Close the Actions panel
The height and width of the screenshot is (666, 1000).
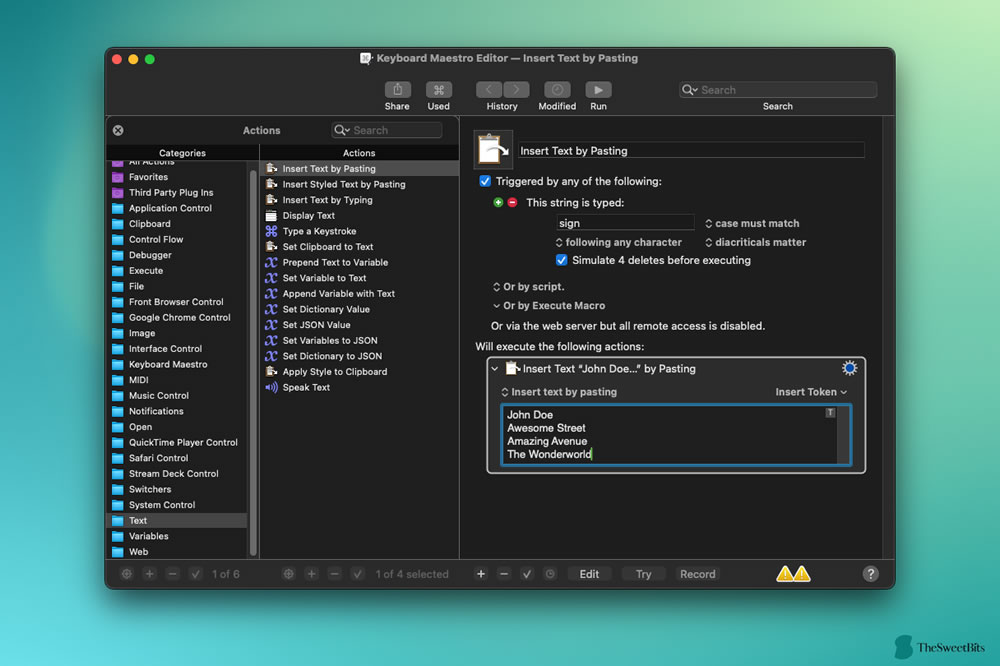[x=118, y=130]
